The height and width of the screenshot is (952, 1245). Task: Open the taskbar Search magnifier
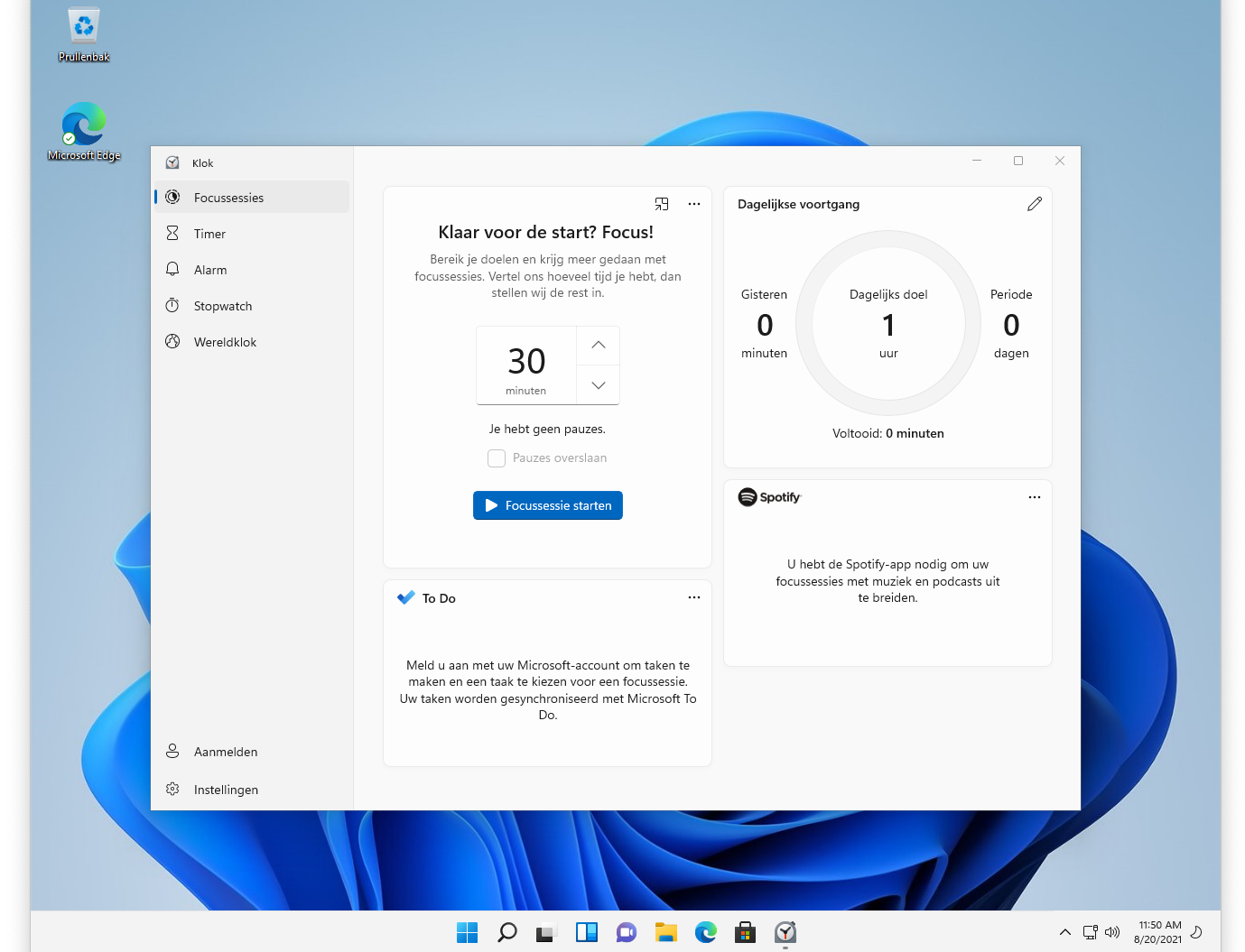507,932
